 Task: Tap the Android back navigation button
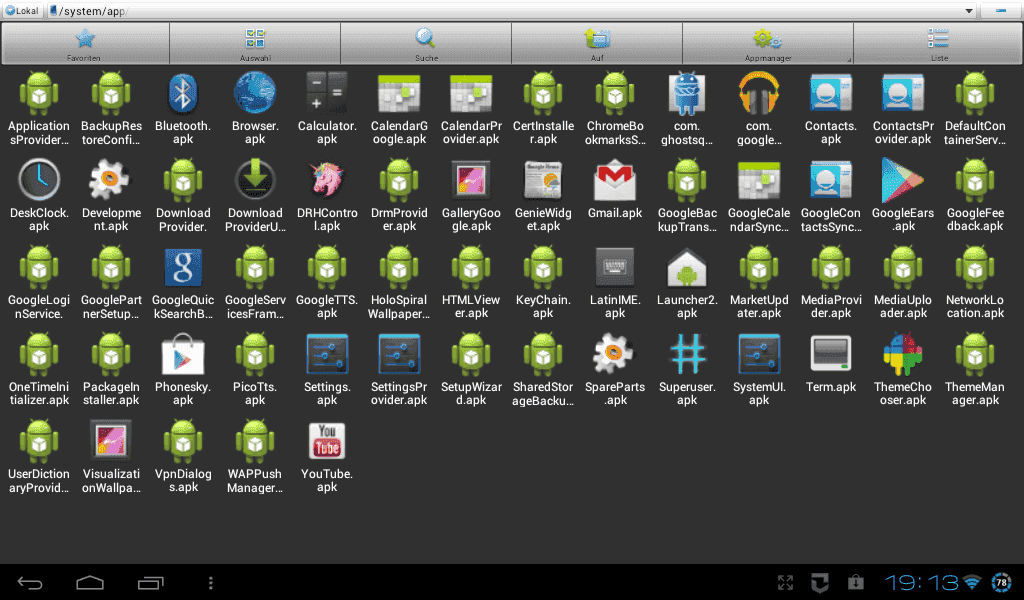(x=29, y=582)
